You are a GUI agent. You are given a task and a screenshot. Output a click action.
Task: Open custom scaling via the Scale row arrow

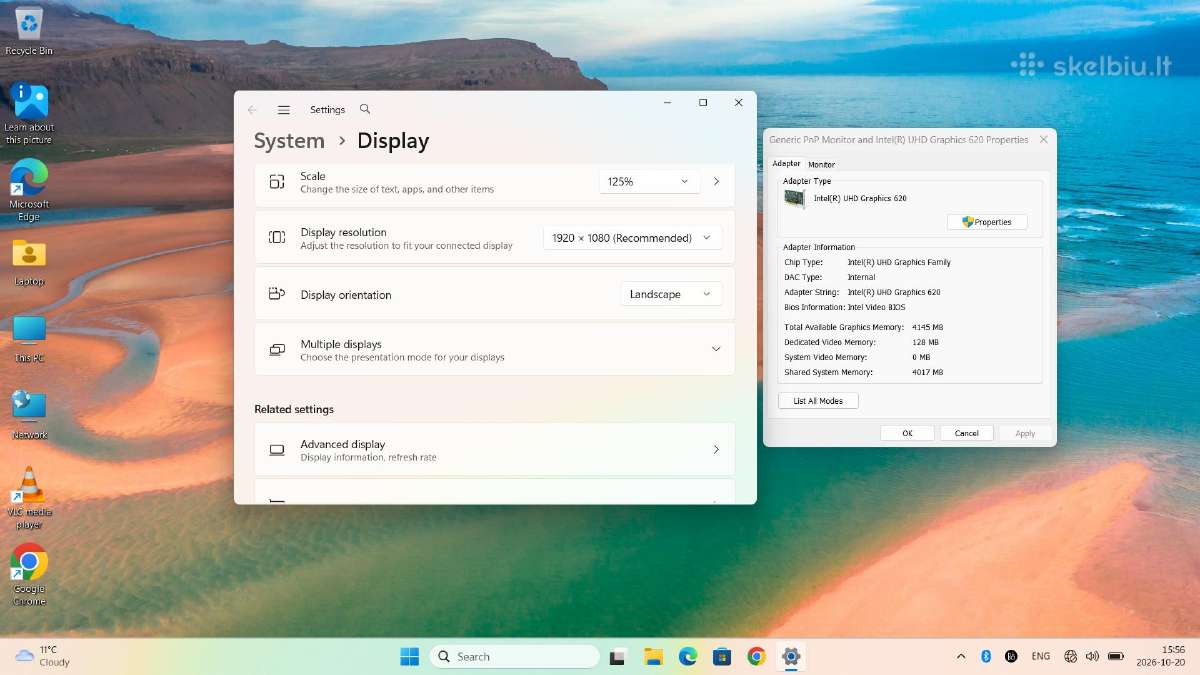[716, 182]
